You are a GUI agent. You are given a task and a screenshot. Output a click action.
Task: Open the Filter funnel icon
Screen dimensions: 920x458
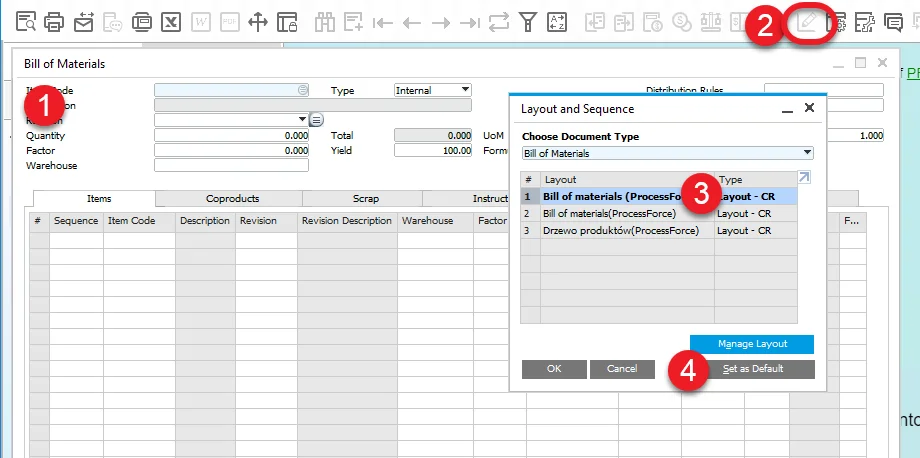click(529, 21)
